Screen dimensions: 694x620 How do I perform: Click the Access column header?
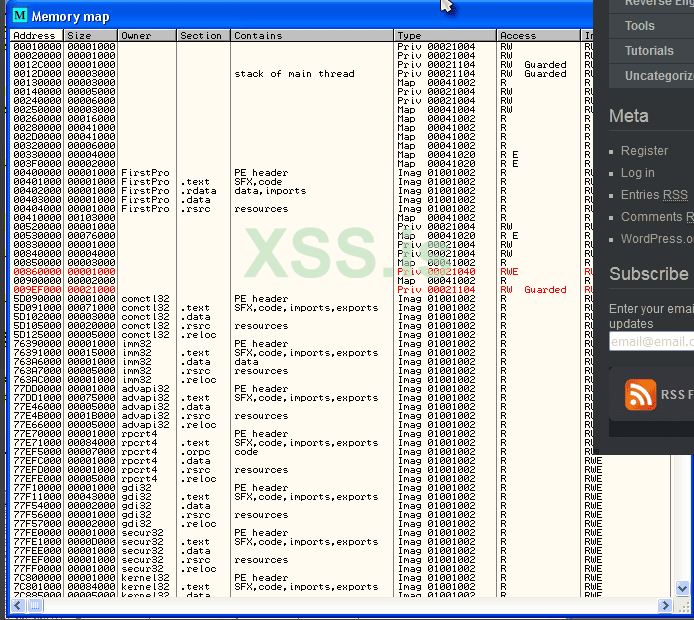(x=538, y=35)
